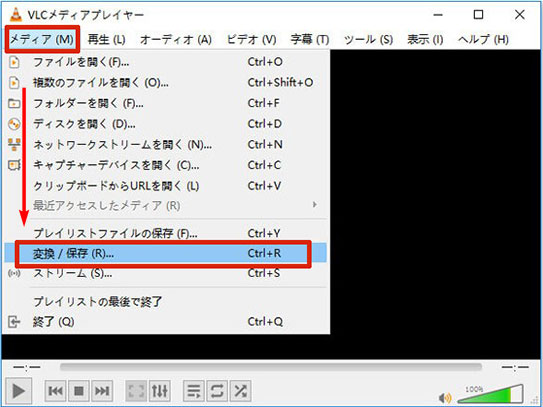Open the メディア (M) menu

42,39
